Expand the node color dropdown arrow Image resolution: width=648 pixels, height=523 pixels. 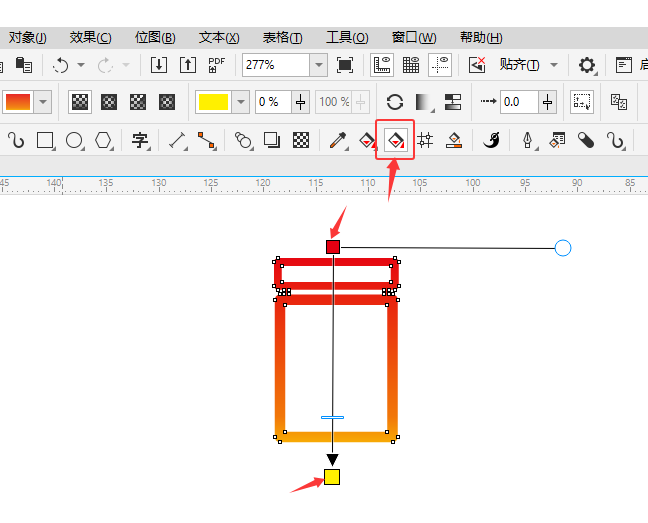tap(241, 102)
